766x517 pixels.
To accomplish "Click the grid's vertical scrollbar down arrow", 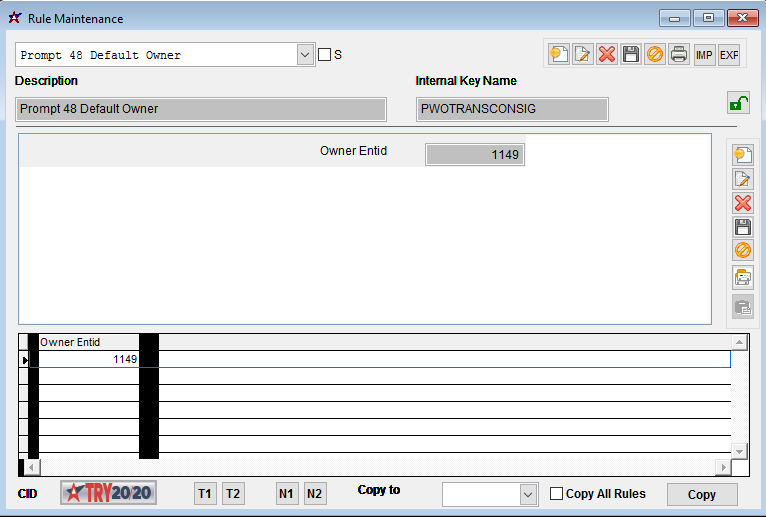I will click(739, 450).
